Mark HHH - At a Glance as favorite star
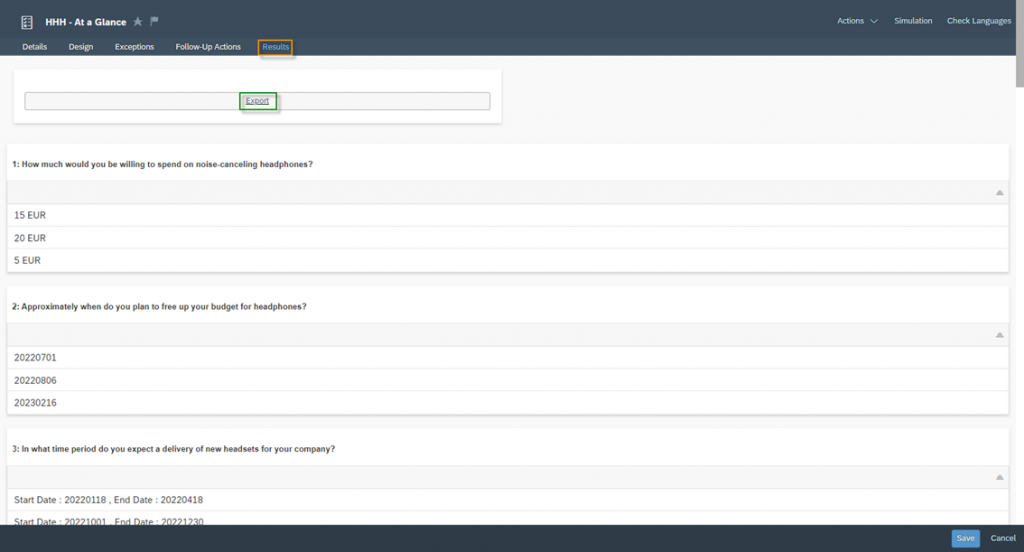Image resolution: width=1024 pixels, height=552 pixels. tap(138, 22)
